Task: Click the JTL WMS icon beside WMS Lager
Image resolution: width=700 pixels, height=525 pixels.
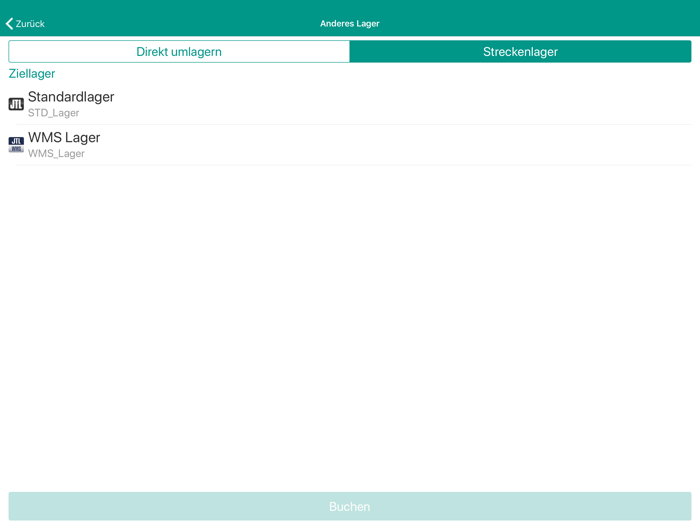Action: [x=16, y=145]
